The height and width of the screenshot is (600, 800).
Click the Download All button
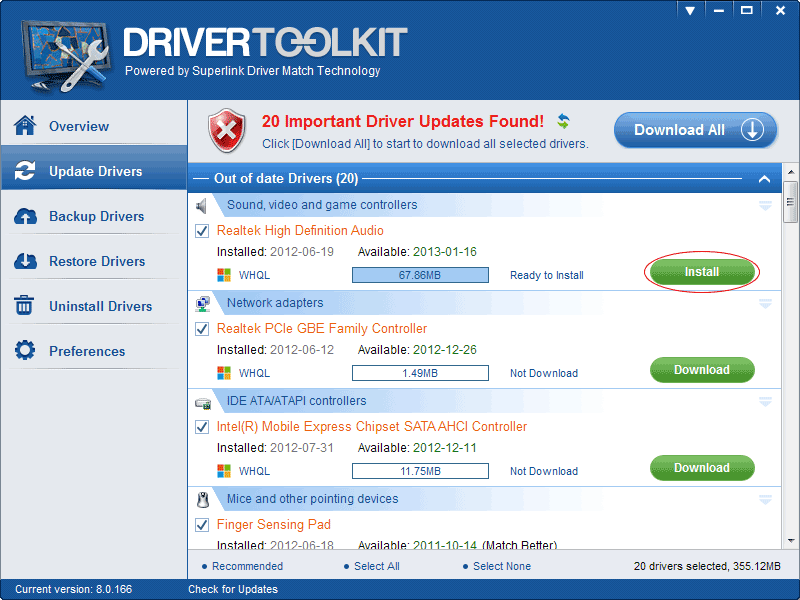[695, 130]
